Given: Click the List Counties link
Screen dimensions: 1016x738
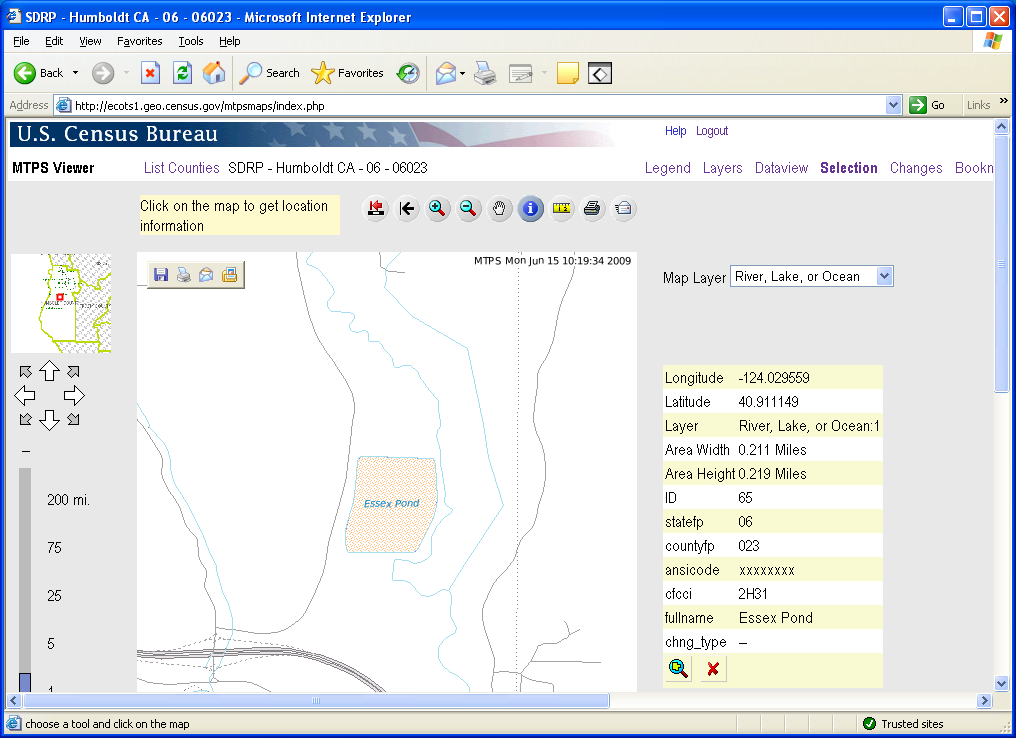Looking at the screenshot, I should tap(181, 168).
